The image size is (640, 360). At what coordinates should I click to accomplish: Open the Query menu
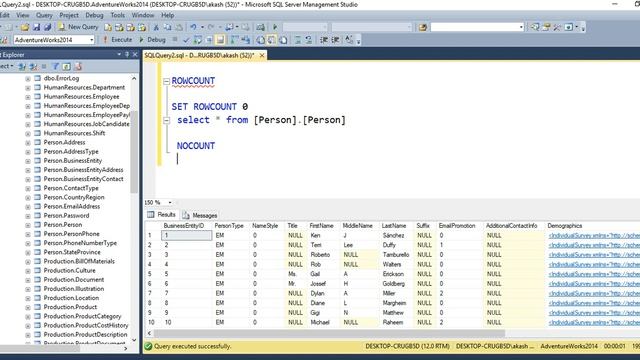[x=44, y=15]
